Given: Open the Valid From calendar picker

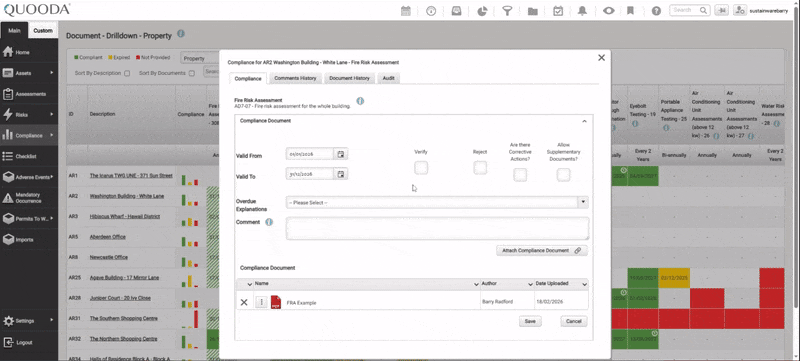Looking at the screenshot, I should tap(341, 154).
